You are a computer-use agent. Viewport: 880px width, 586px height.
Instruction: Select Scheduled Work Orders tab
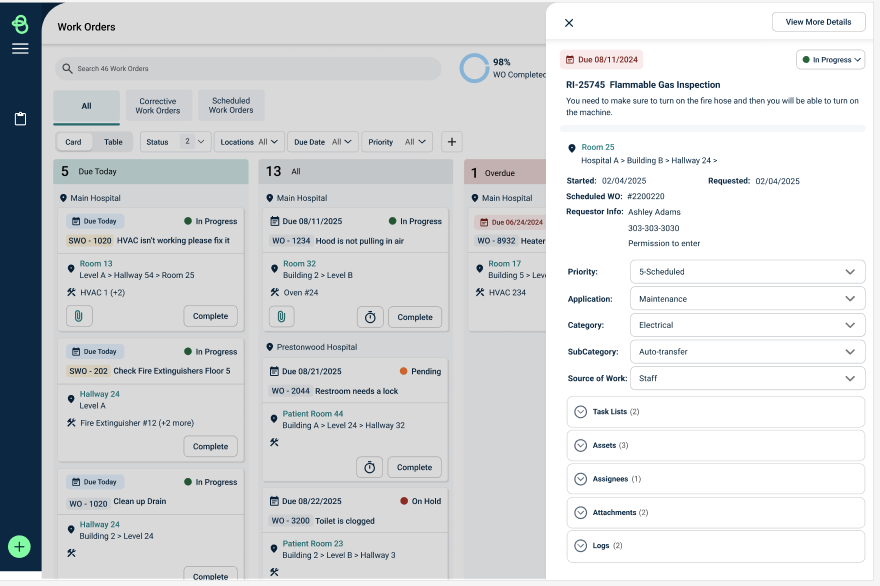pos(231,106)
